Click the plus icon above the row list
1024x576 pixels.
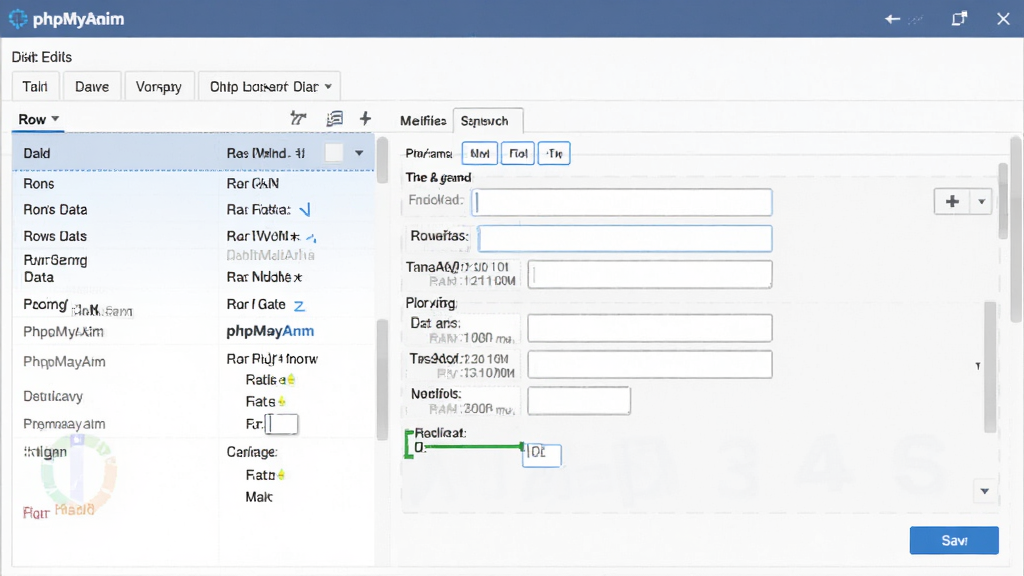tap(365, 118)
